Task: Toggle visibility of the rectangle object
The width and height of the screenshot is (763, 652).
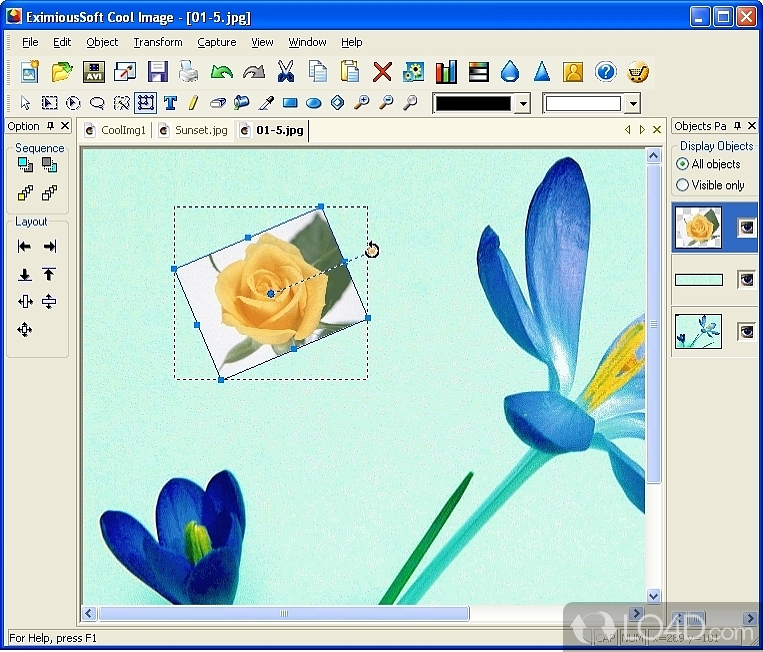Action: tap(746, 280)
